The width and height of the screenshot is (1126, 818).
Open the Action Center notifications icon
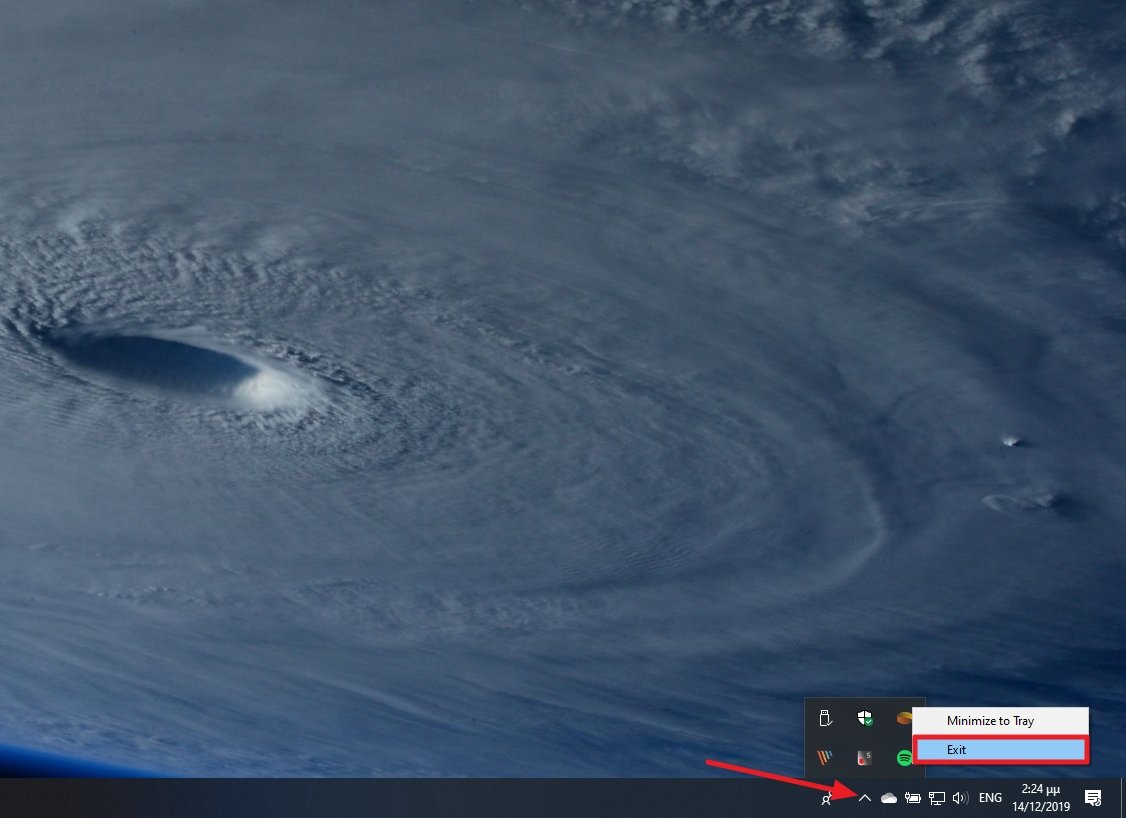[x=1093, y=798]
